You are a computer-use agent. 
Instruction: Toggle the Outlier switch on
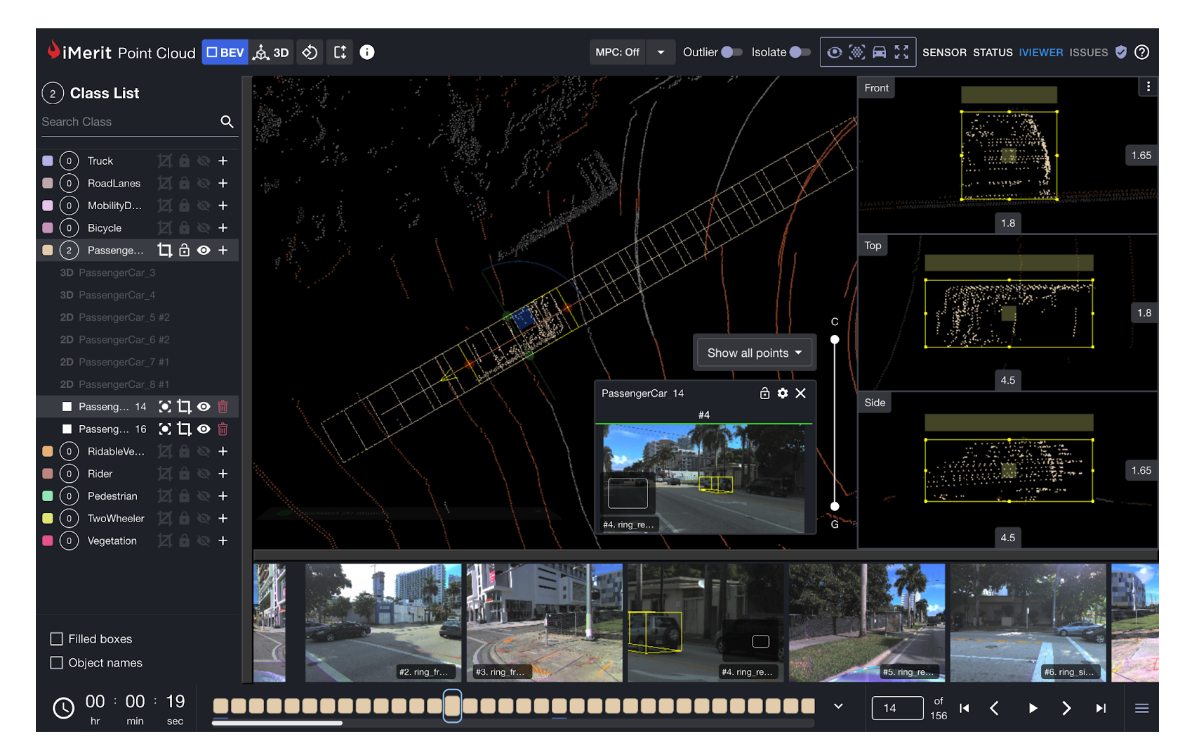(x=733, y=51)
